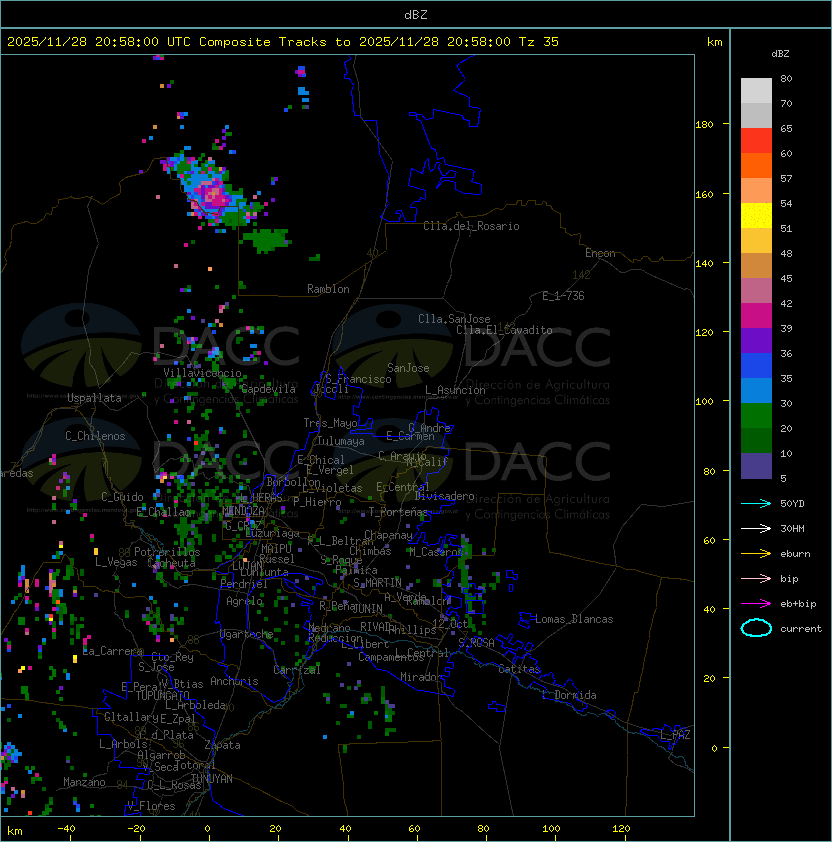Viewport: 832px width, 842px height.
Task: Click the 'Anchoris' map label
Action: pos(234,681)
